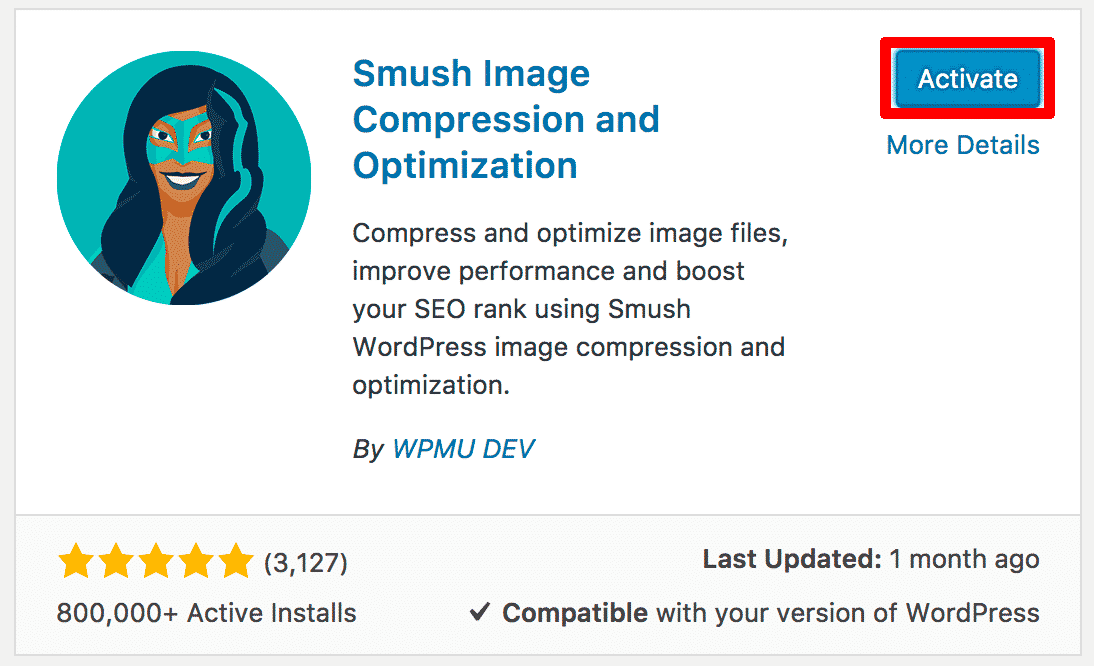Click the fifth rating star
The width and height of the screenshot is (1094, 666).
(x=236, y=561)
